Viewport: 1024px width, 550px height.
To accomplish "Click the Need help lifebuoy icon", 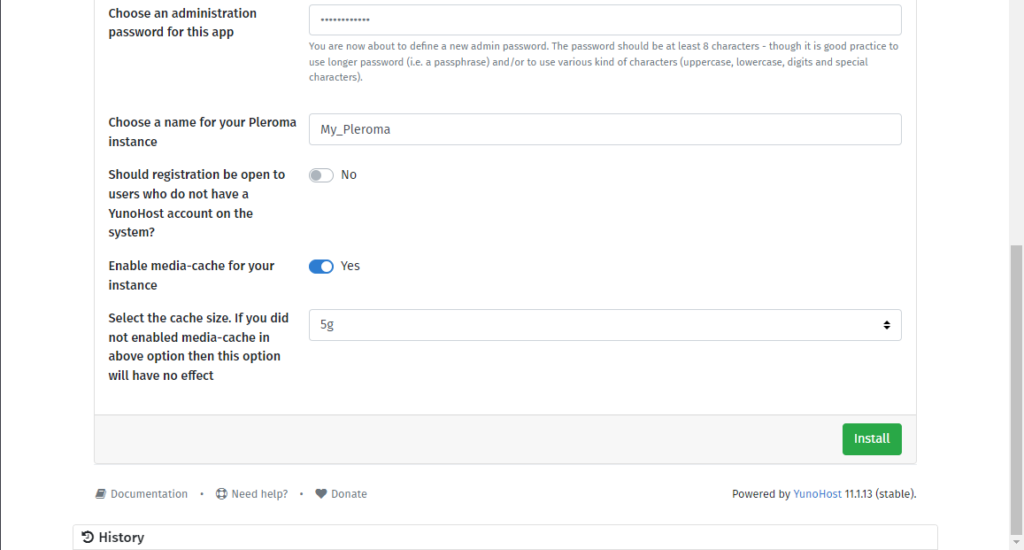I will coord(221,494).
